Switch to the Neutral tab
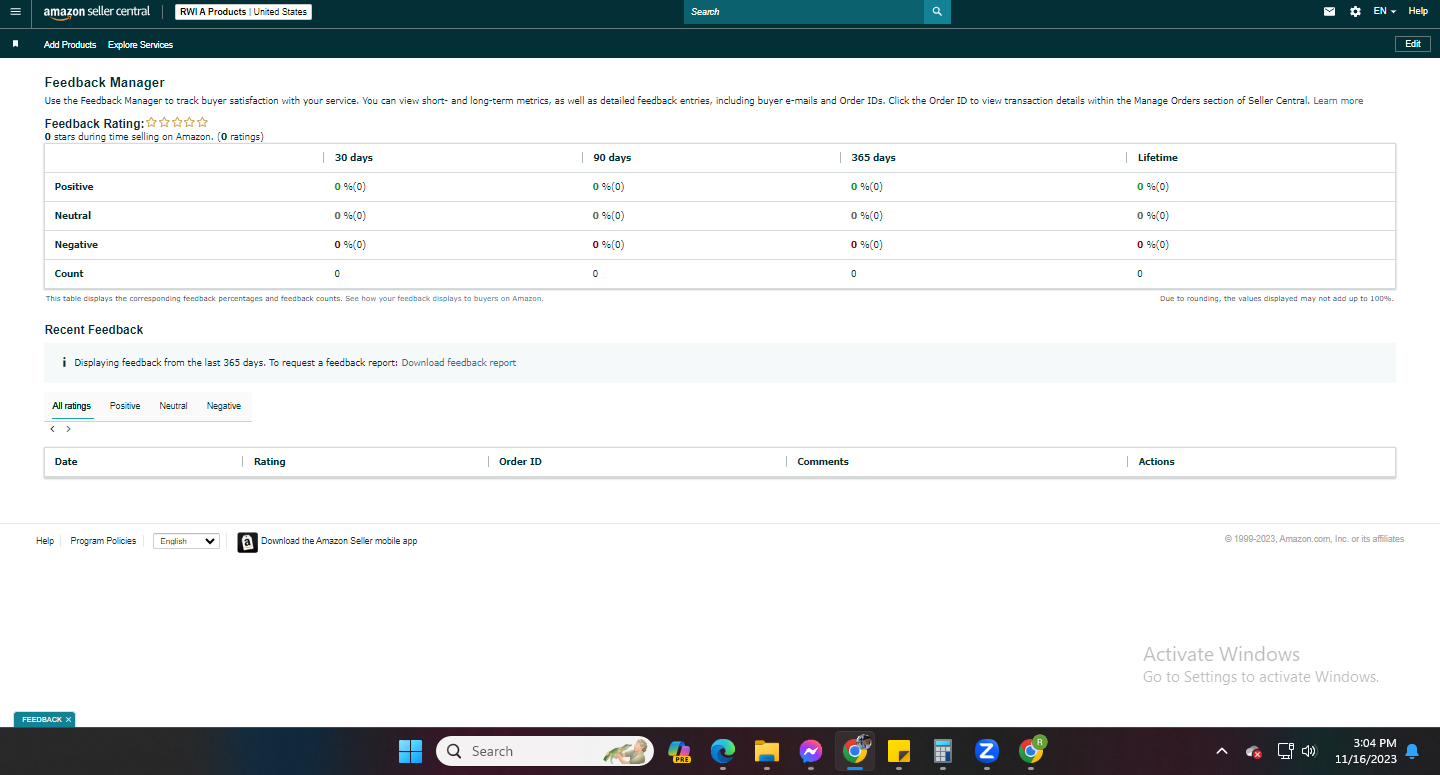 click(173, 406)
